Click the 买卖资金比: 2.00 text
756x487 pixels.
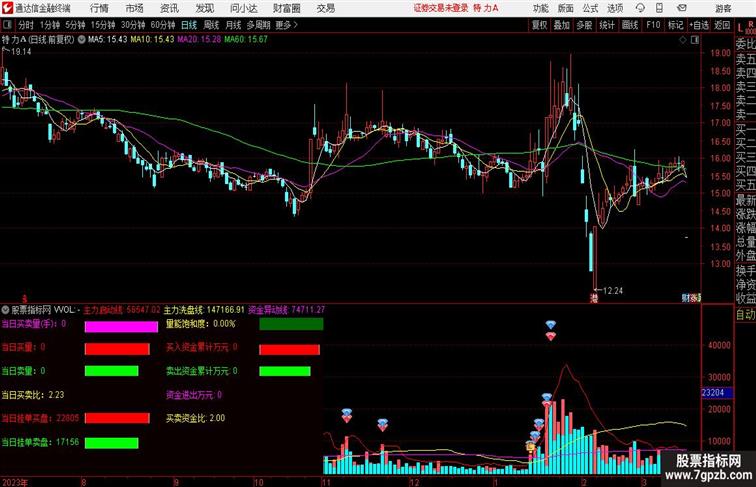click(195, 418)
